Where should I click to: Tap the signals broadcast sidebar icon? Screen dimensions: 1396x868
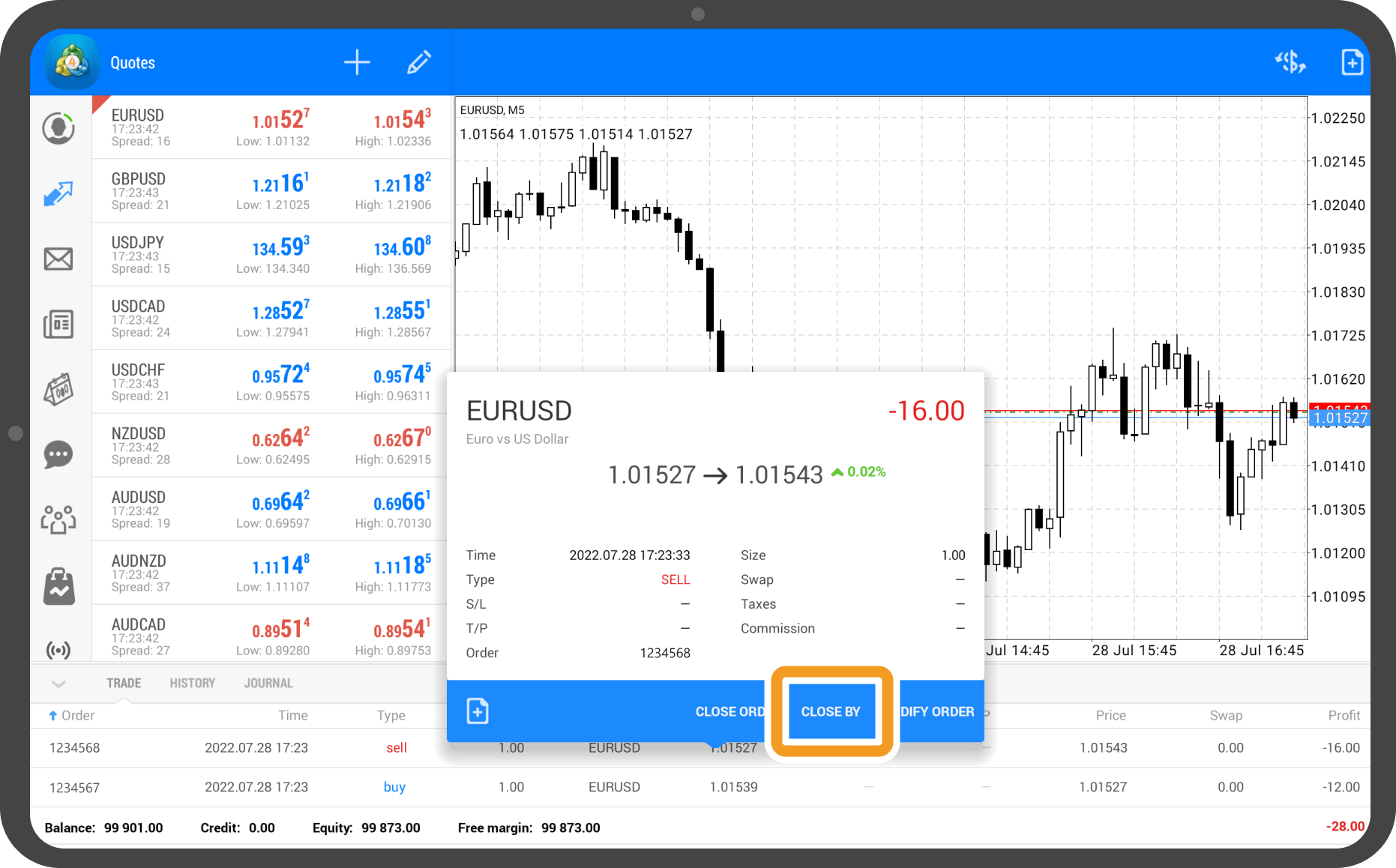click(x=58, y=649)
